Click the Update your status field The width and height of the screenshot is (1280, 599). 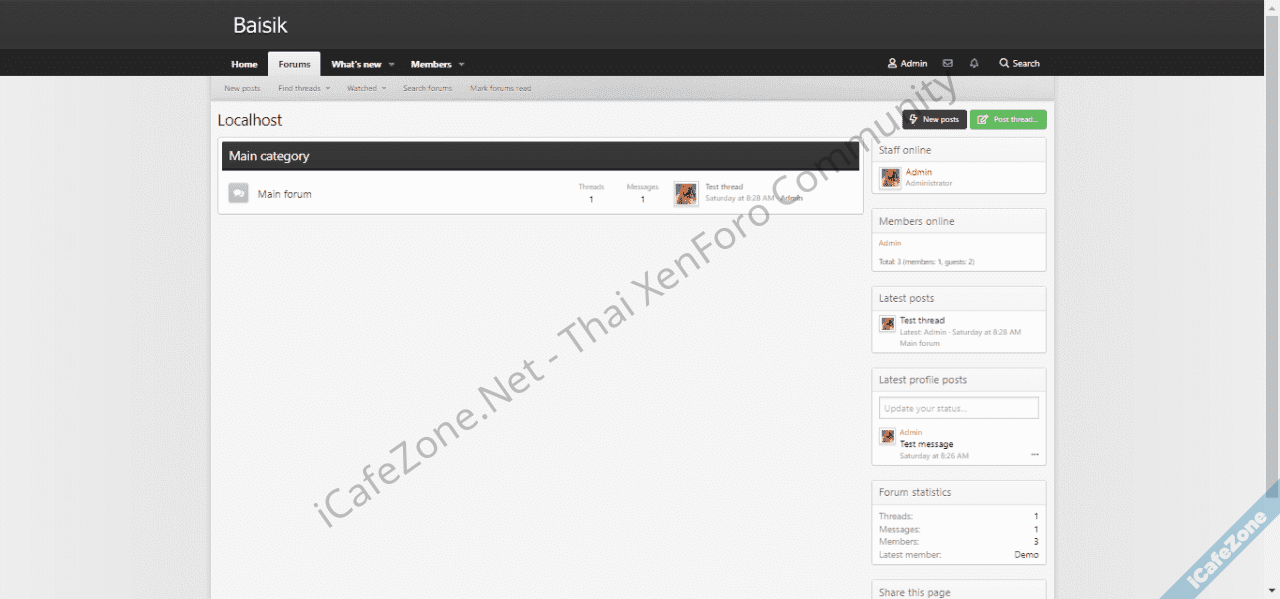pos(958,408)
